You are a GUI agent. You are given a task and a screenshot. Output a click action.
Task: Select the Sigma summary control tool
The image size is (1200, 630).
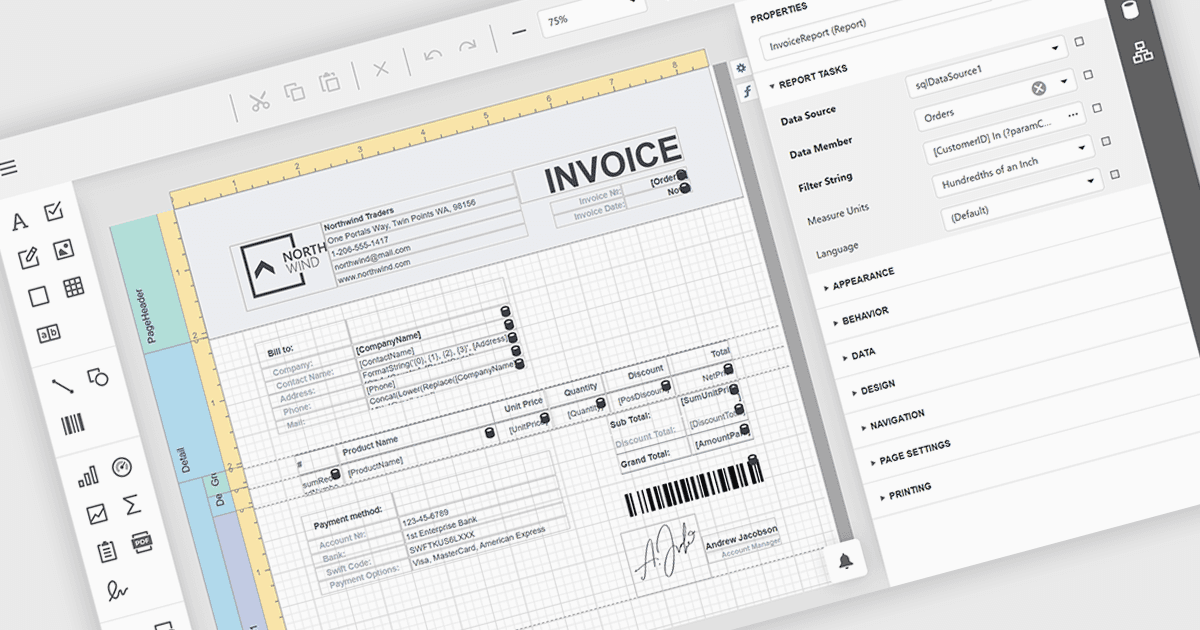[131, 504]
